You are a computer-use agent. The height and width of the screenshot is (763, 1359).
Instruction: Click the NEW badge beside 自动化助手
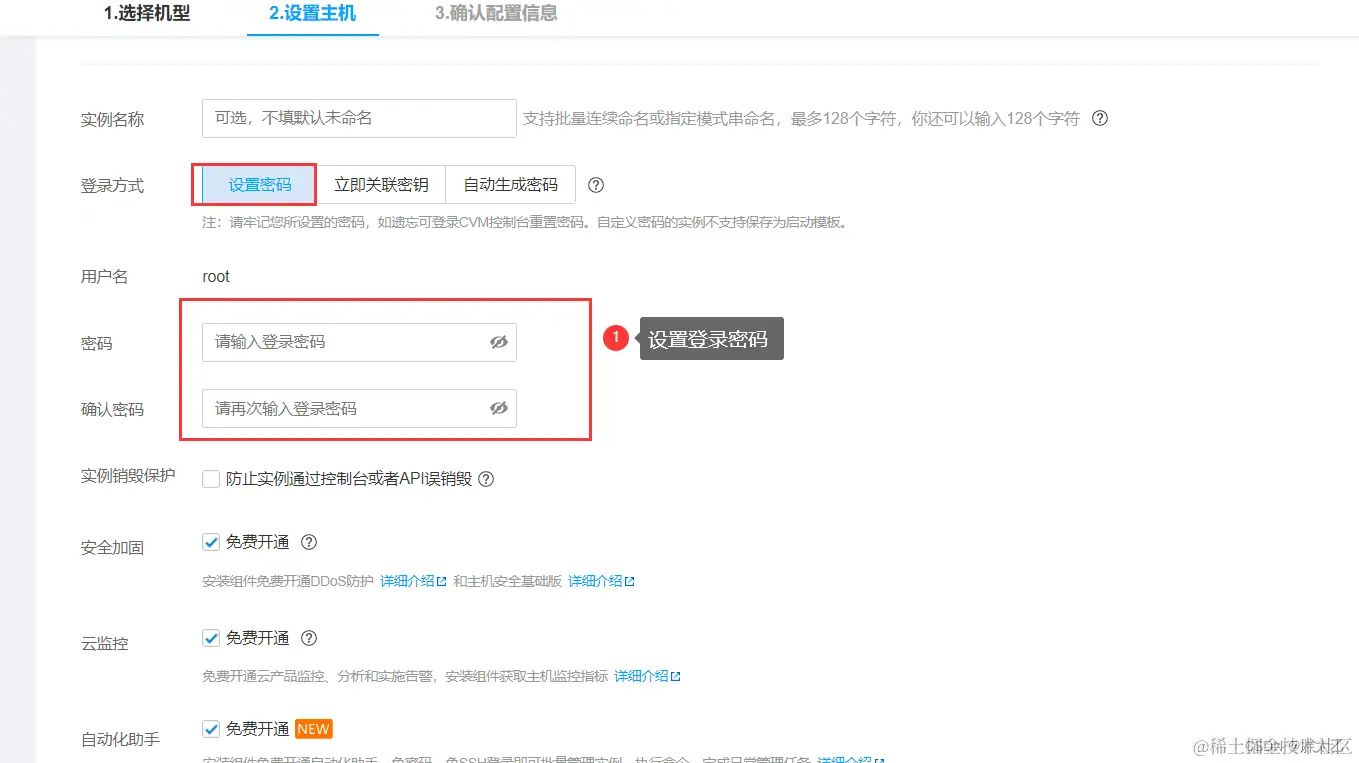(314, 729)
